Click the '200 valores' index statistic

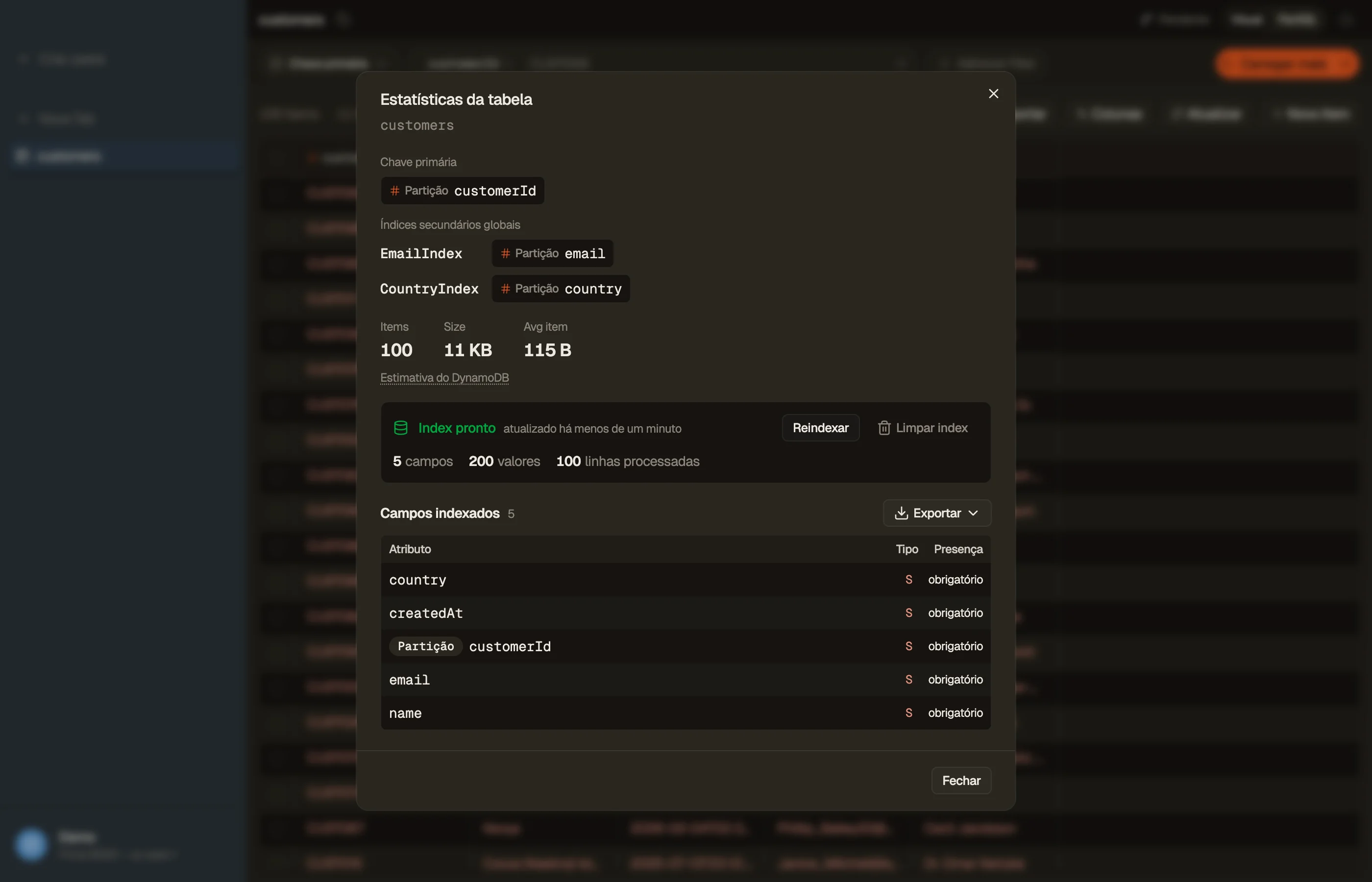[x=505, y=462]
